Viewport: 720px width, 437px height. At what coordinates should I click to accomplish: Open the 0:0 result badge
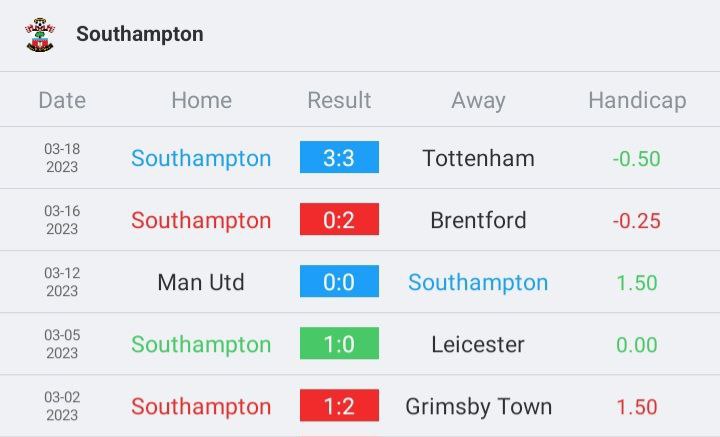[339, 281]
